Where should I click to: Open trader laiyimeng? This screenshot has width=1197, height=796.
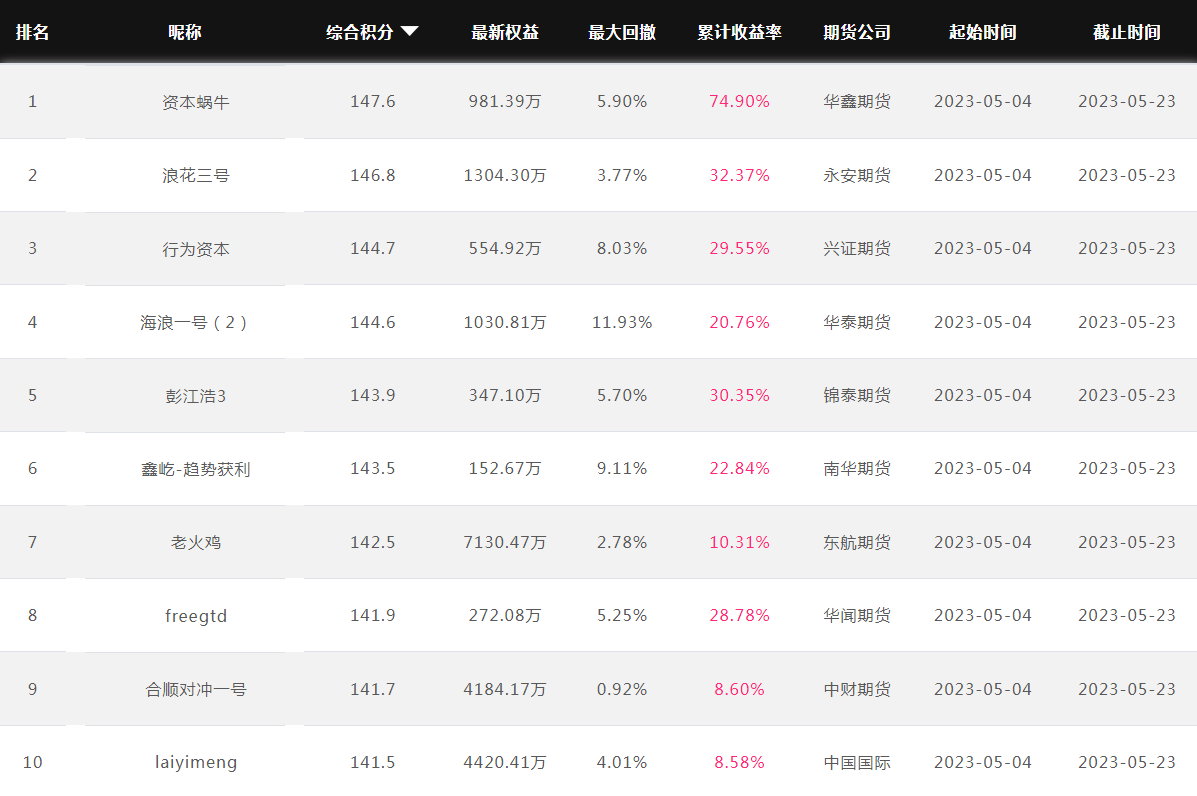click(195, 762)
